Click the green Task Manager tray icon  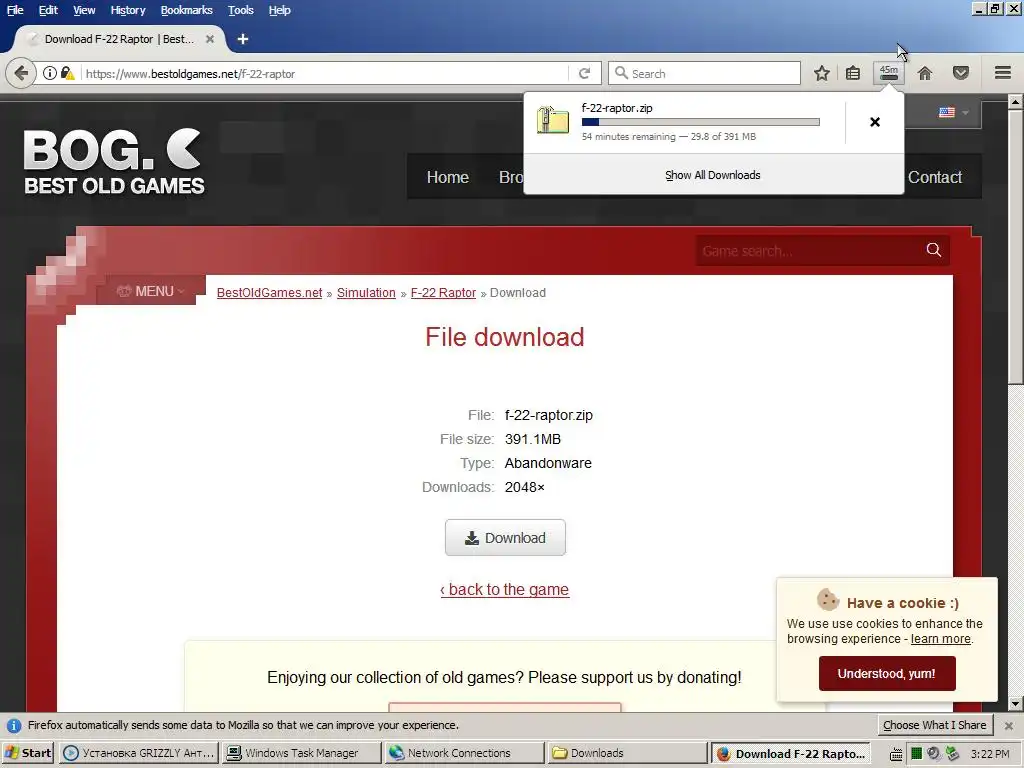916,754
